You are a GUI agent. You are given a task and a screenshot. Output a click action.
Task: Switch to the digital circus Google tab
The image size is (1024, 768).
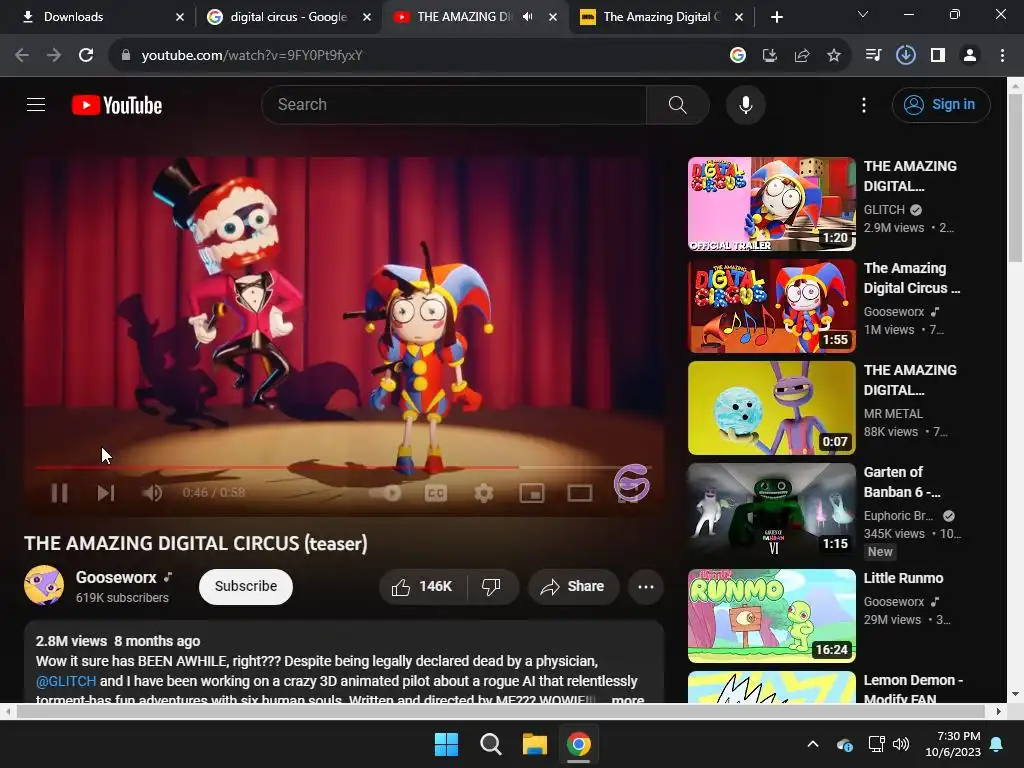click(288, 17)
